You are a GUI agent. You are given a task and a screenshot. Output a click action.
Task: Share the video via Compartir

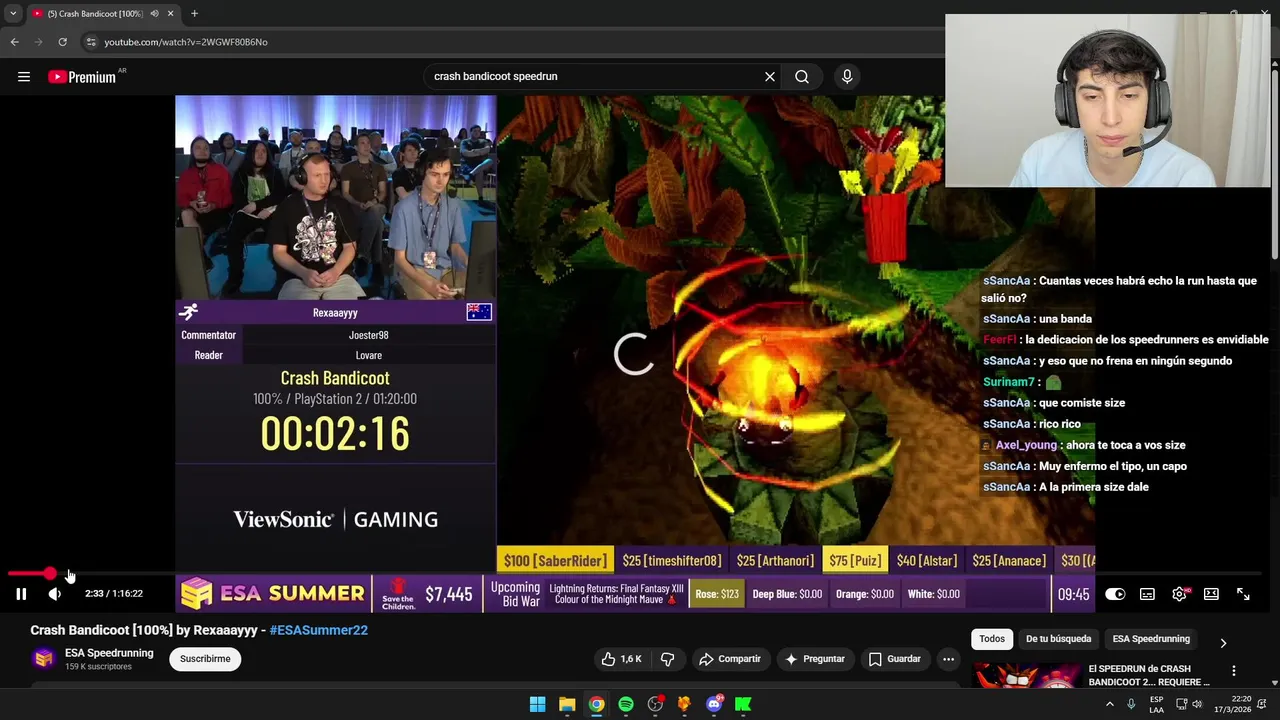tap(730, 659)
